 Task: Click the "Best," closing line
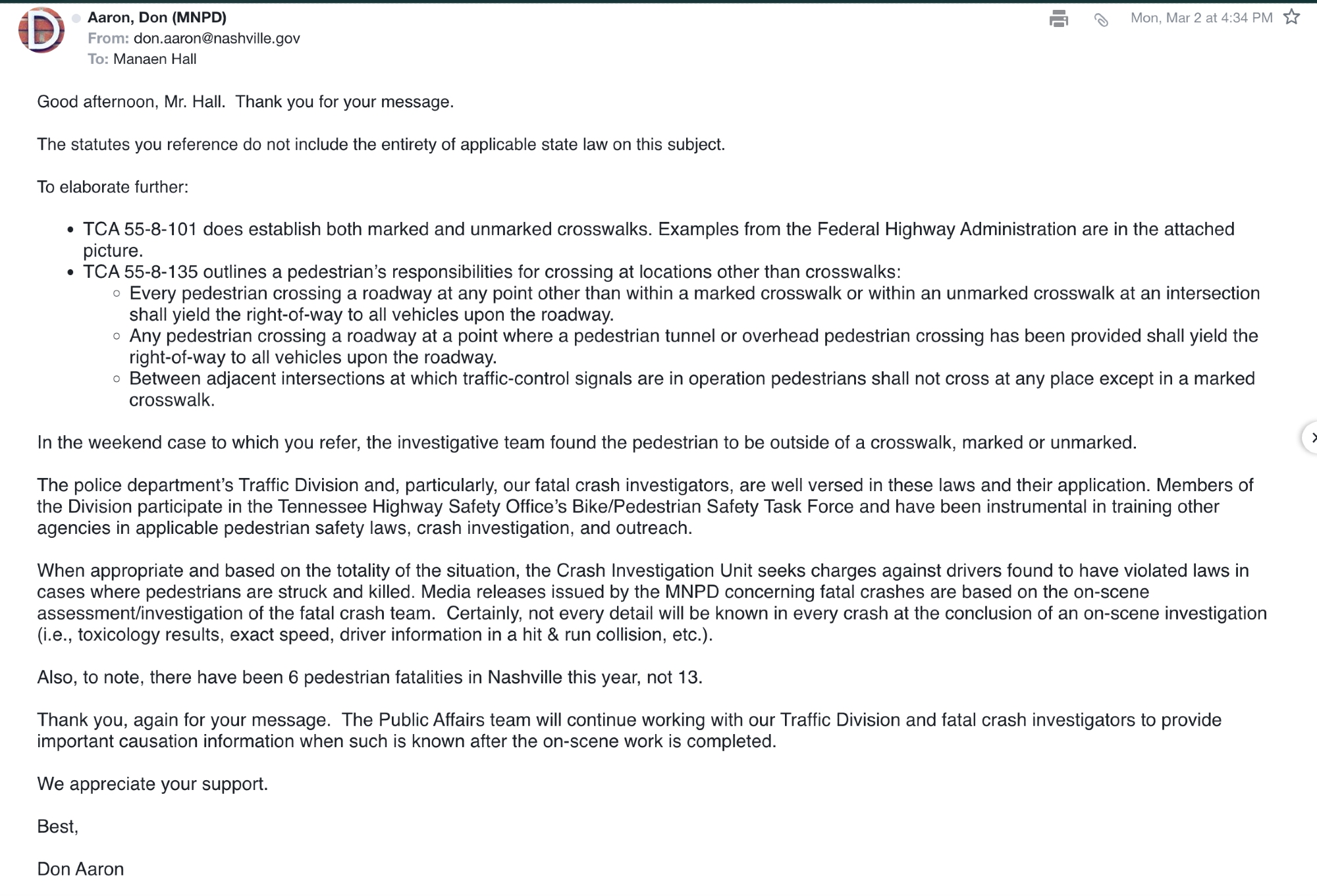58,827
